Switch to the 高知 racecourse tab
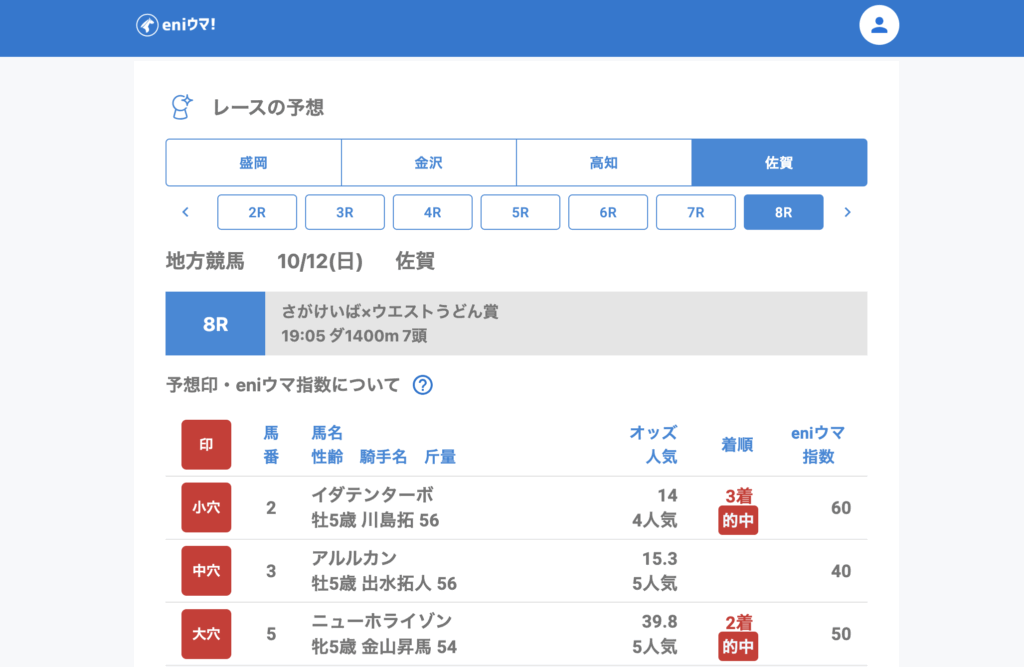The height and width of the screenshot is (667, 1024). tap(603, 162)
